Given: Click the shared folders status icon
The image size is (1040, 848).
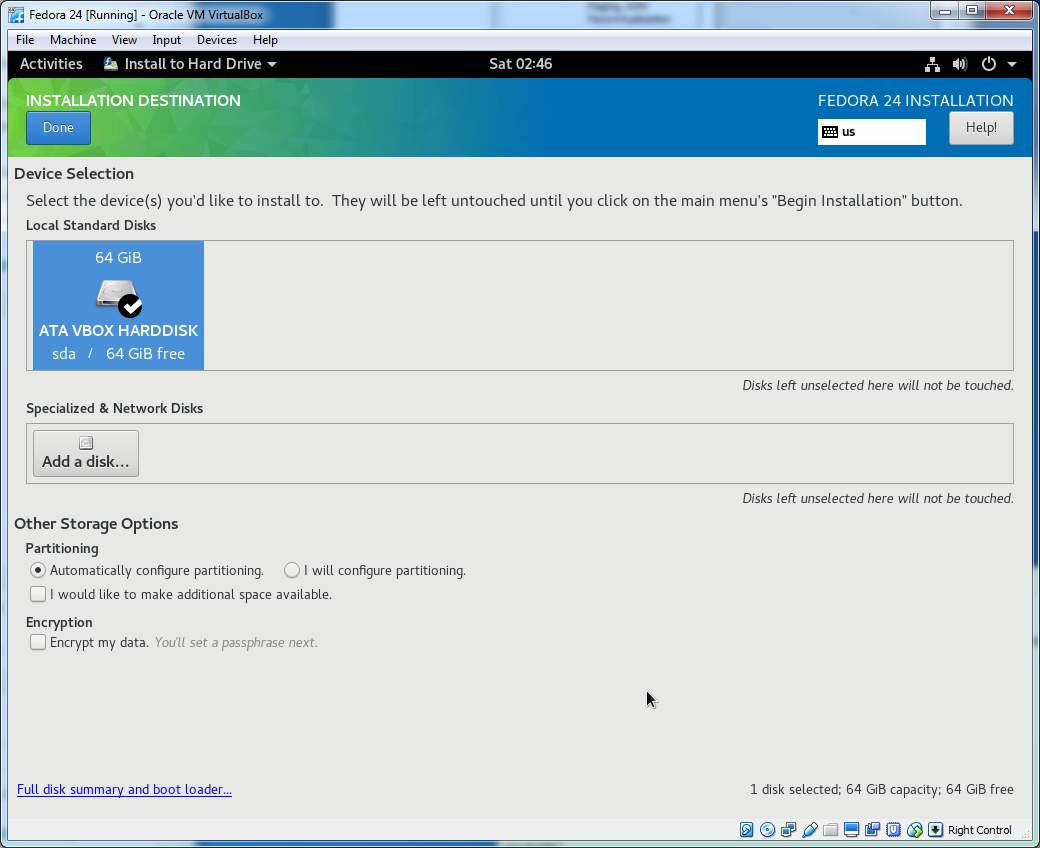Looking at the screenshot, I should 830,829.
